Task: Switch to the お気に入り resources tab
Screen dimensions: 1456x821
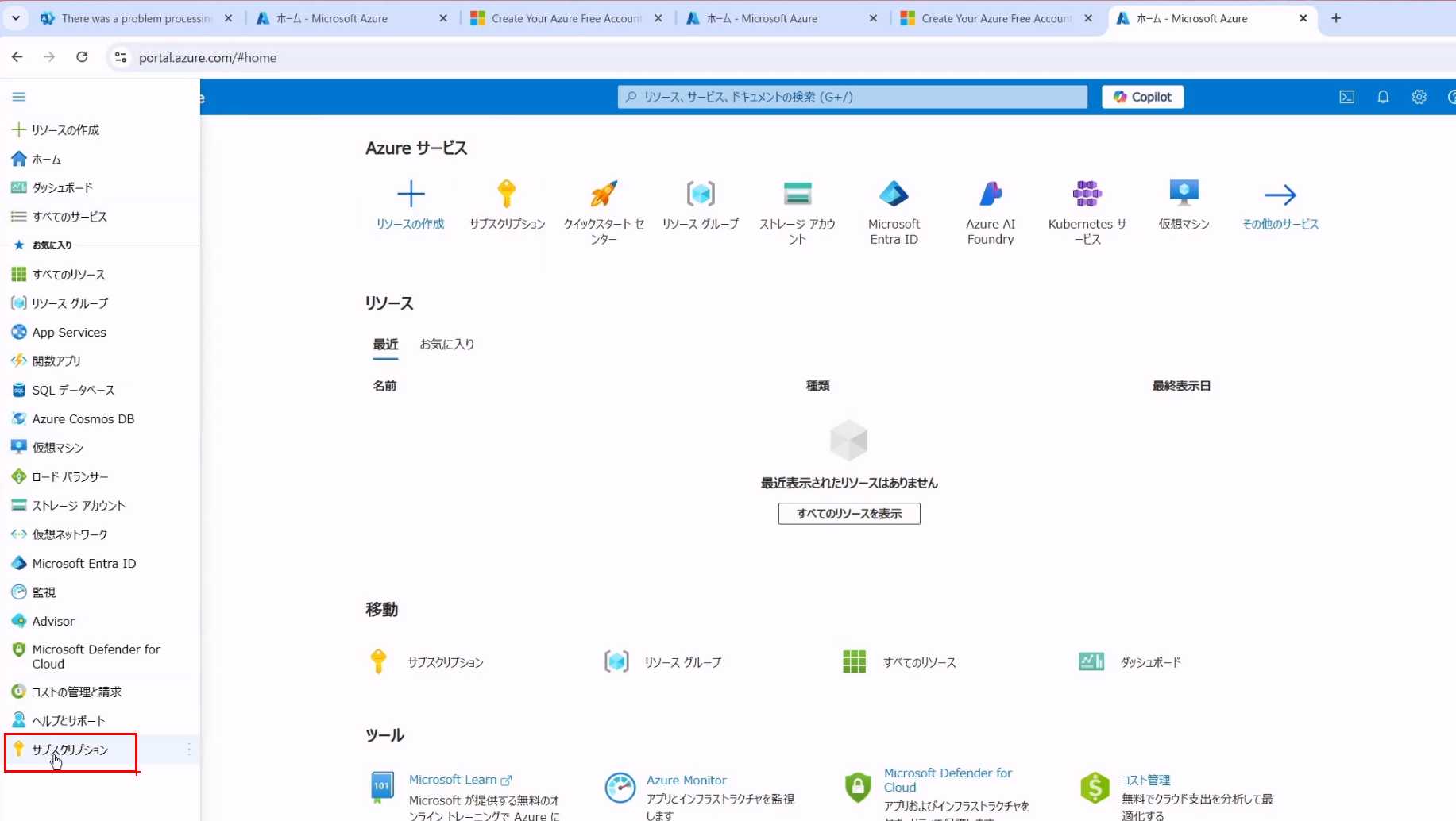Action: 446,345
